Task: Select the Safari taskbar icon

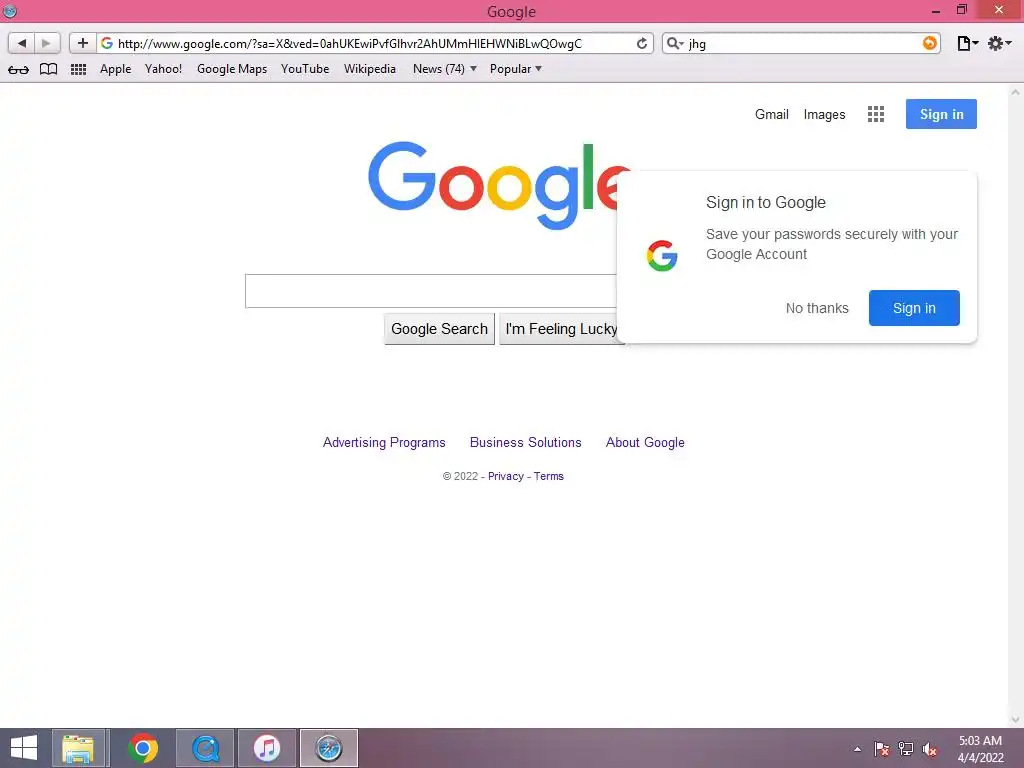Action: (328, 748)
